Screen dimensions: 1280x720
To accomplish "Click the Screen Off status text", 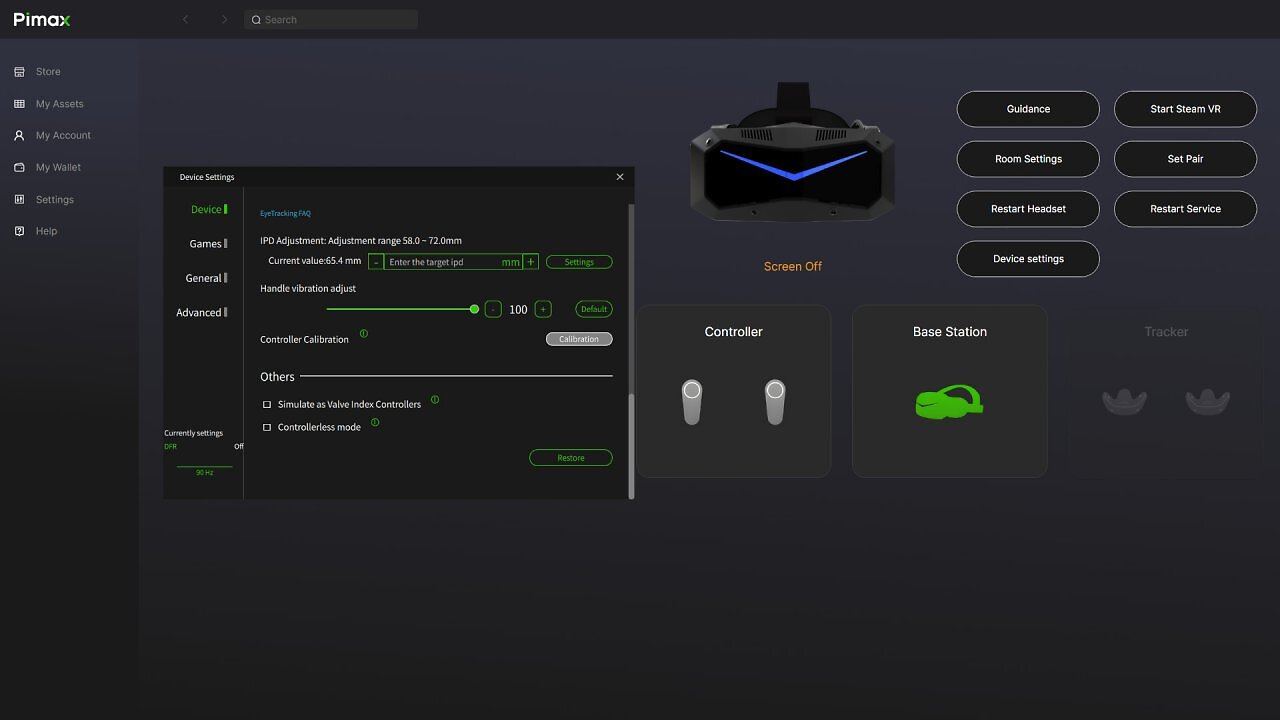I will (793, 266).
